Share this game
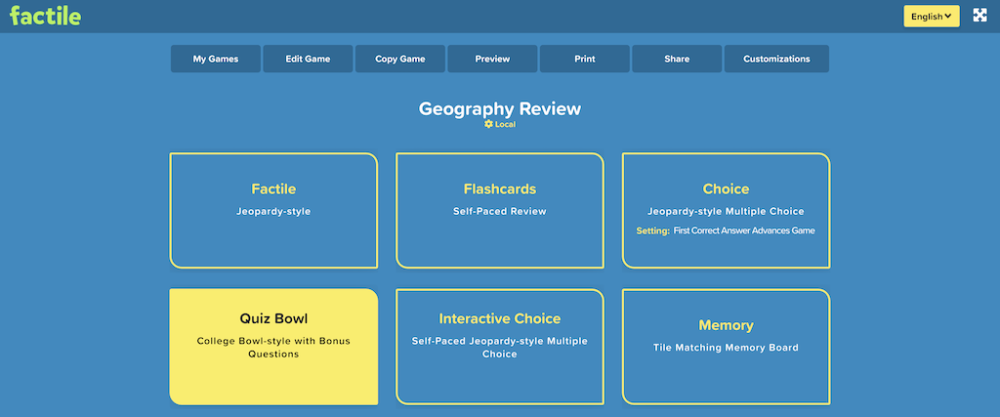The height and width of the screenshot is (417, 1000). (x=677, y=59)
